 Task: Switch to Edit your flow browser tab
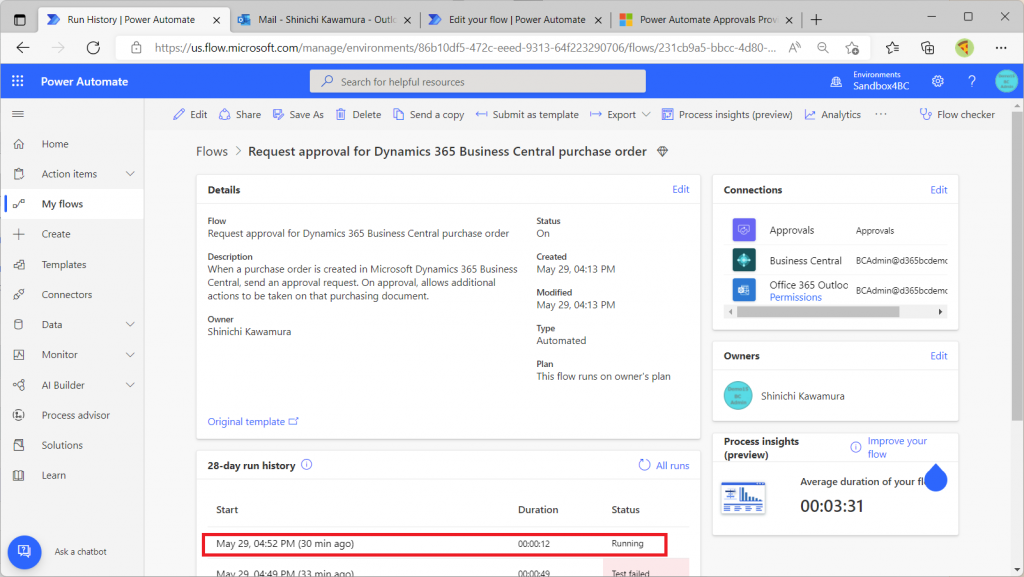click(516, 20)
